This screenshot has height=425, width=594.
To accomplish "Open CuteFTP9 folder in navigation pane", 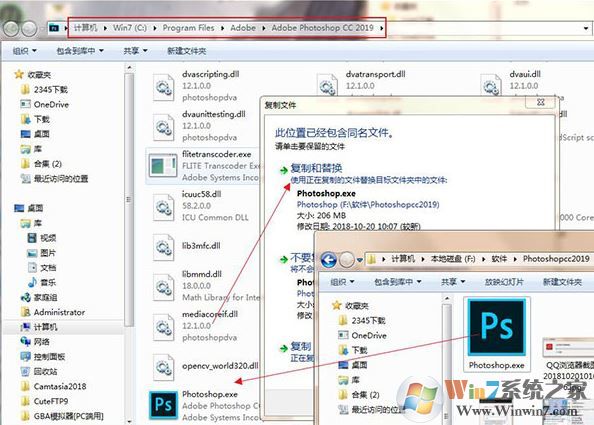I will coord(46,401).
